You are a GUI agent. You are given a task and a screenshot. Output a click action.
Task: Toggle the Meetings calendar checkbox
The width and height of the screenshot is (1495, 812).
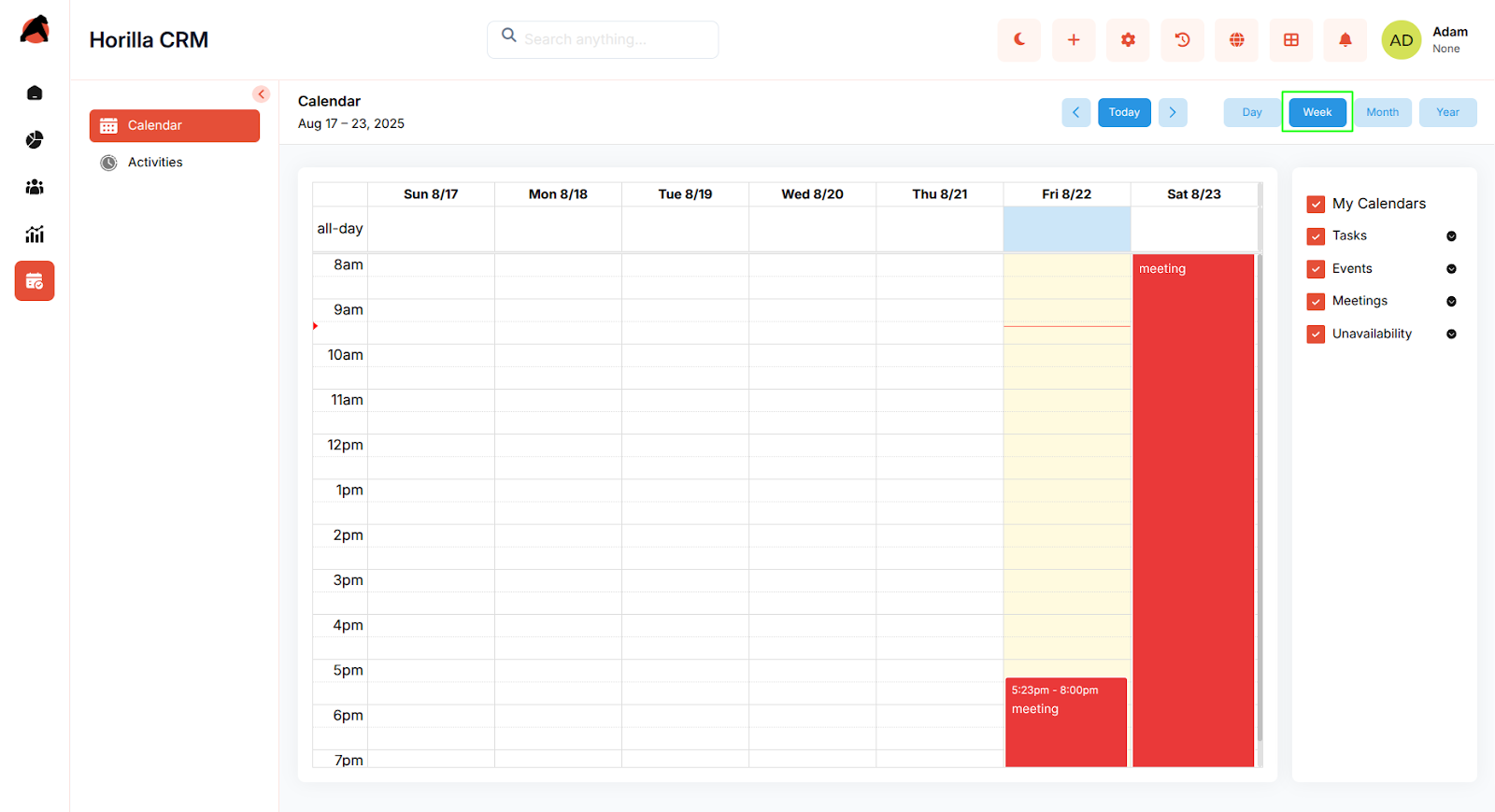coord(1316,302)
